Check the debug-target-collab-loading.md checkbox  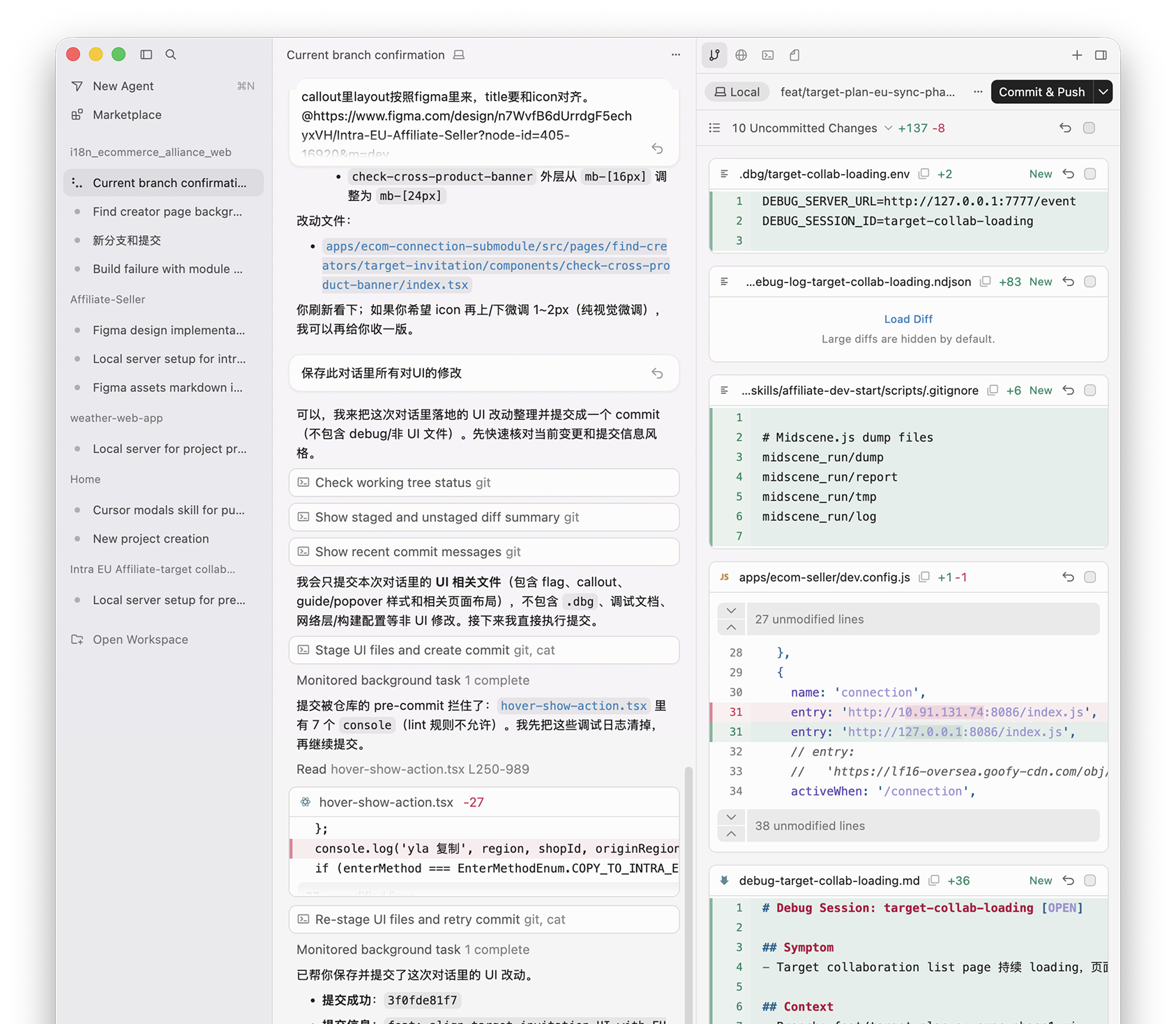point(1090,880)
